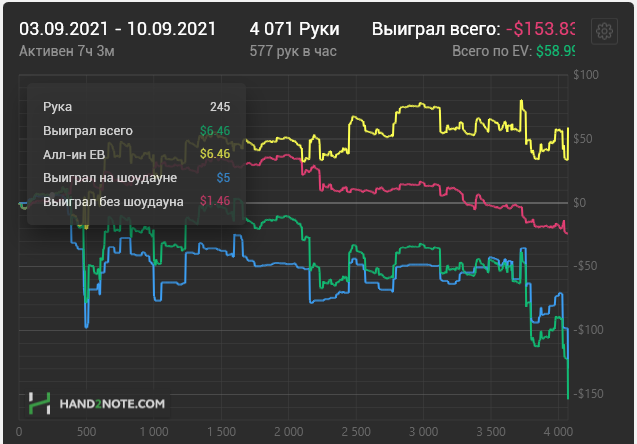Click the -$100 y-axis label
637x444 pixels.
[588, 330]
